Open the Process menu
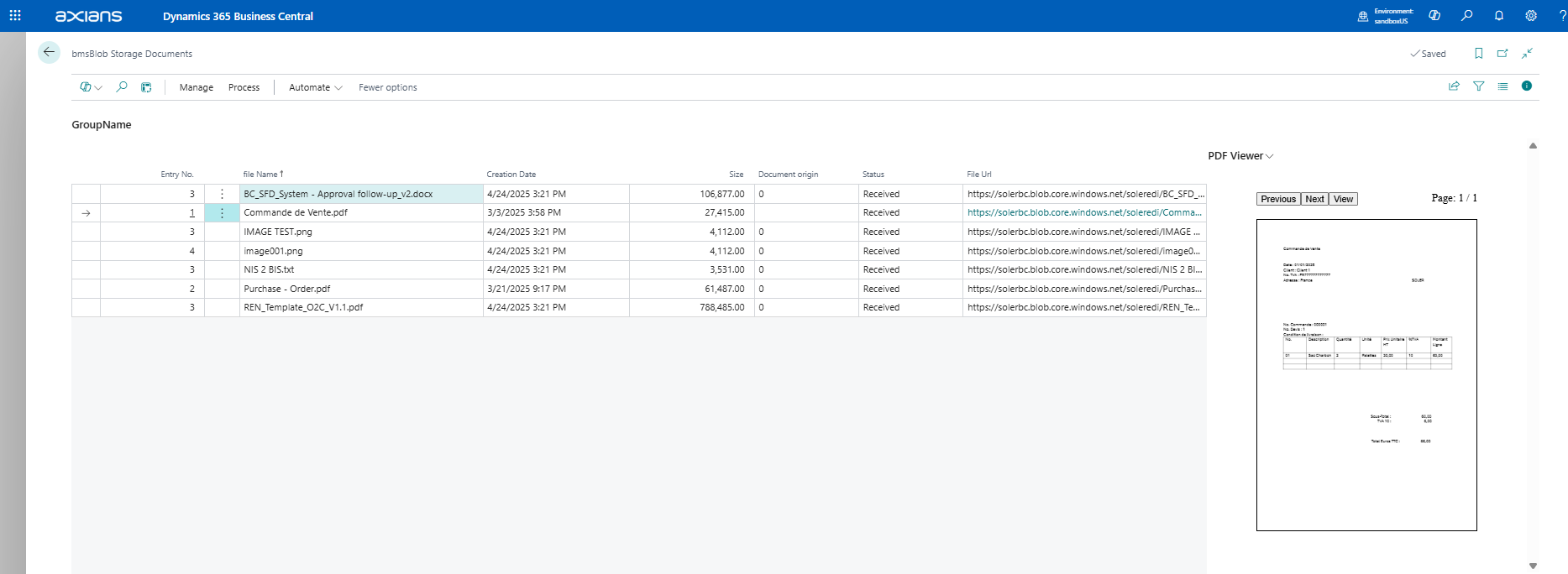The width and height of the screenshot is (1568, 574). click(x=244, y=87)
